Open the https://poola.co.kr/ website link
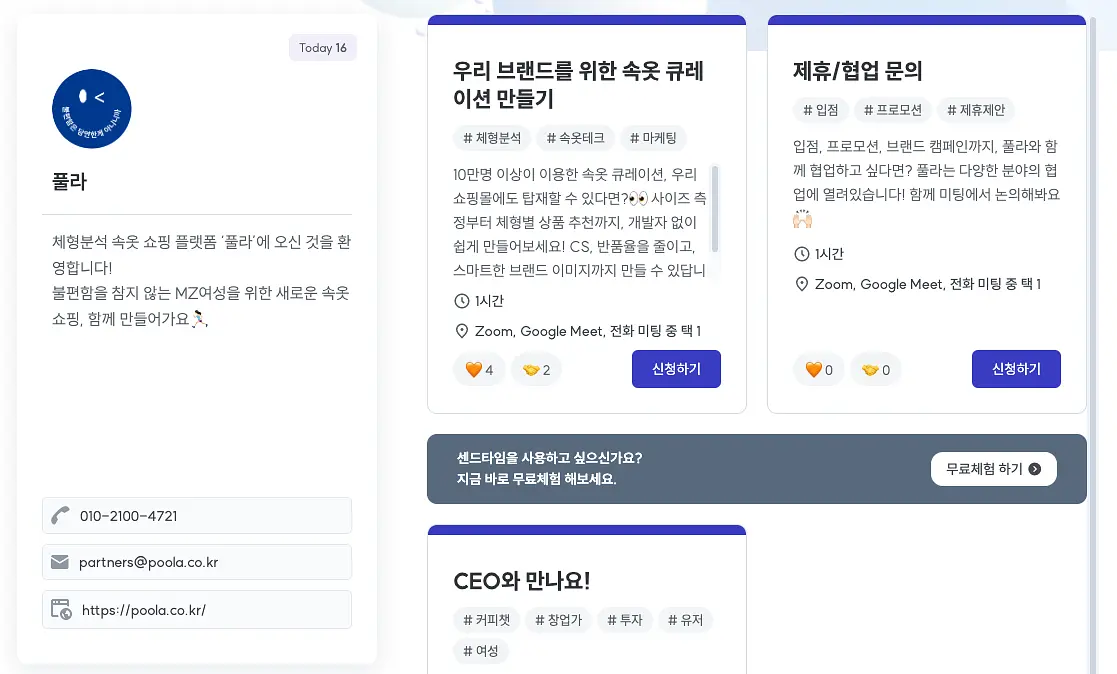1117x674 pixels. (144, 610)
